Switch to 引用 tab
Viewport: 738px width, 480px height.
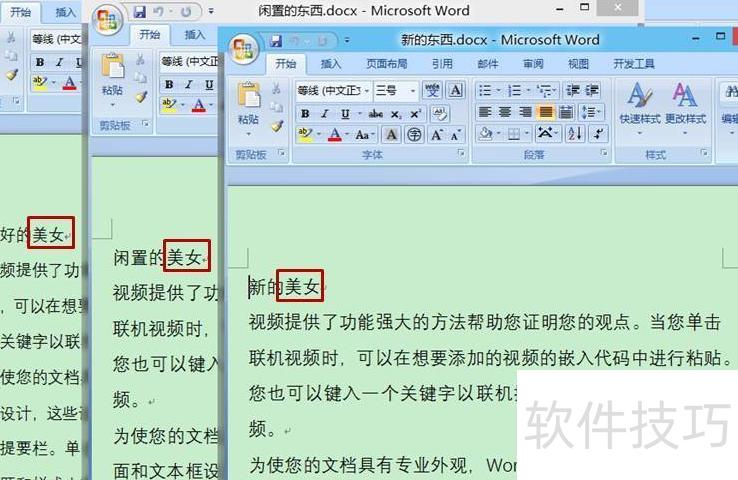441,64
